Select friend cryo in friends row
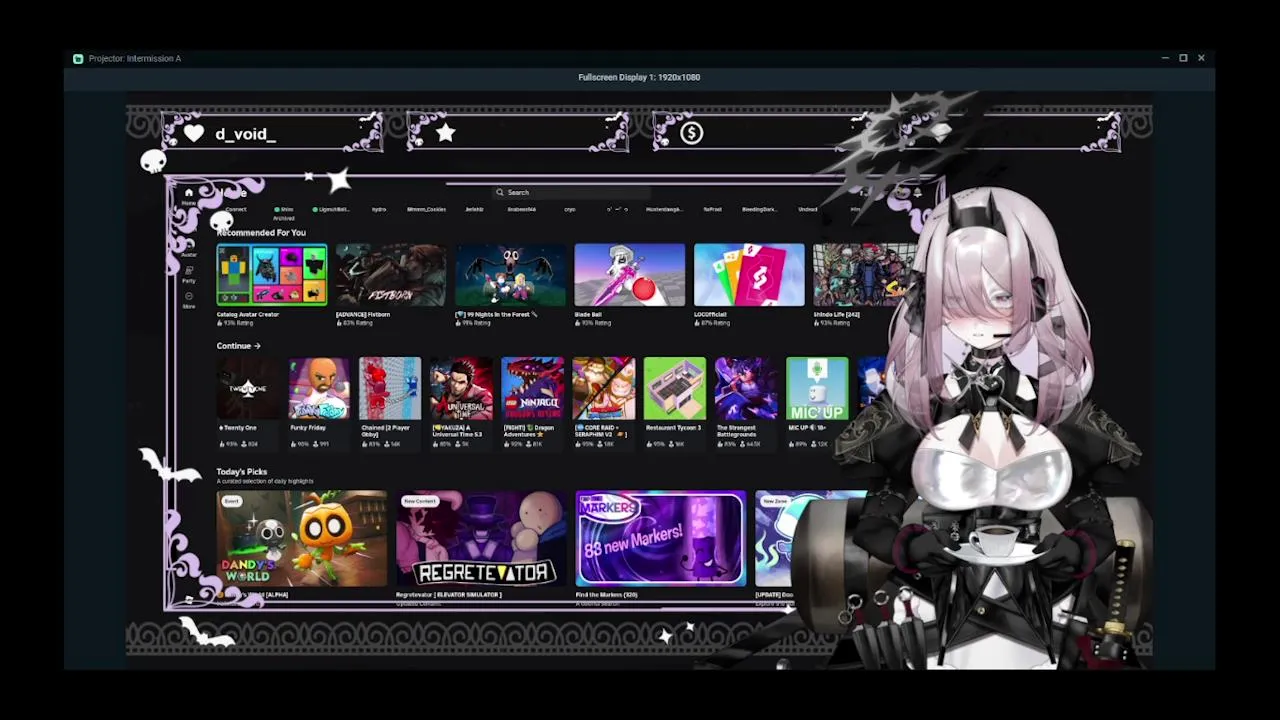 pyautogui.click(x=570, y=210)
